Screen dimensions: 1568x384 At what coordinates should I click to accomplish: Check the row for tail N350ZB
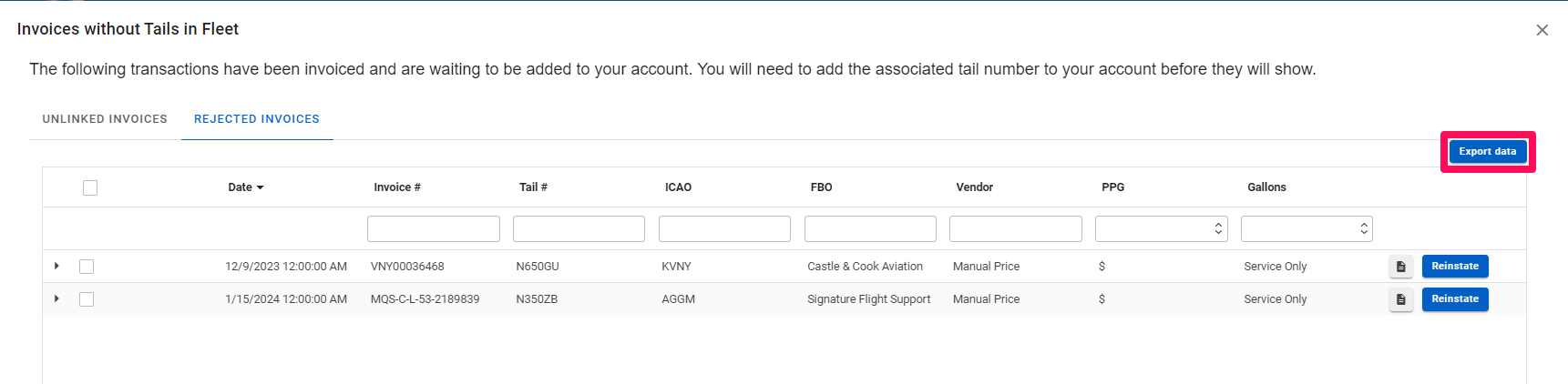point(87,299)
